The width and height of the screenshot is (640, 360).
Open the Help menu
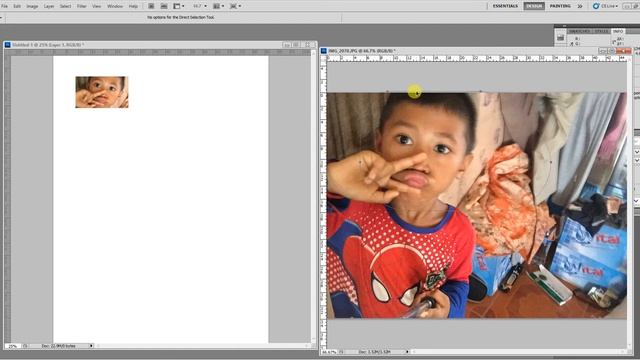coord(133,6)
